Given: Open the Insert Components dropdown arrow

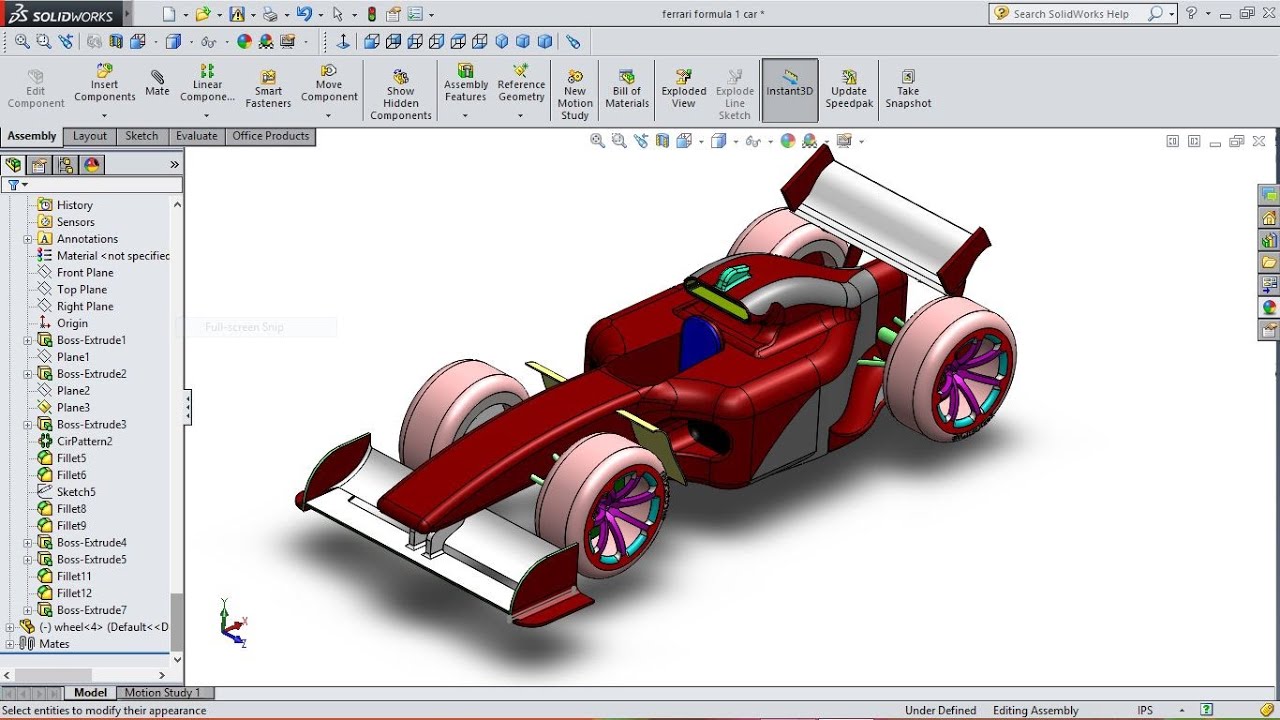Looking at the screenshot, I should pyautogui.click(x=104, y=115).
